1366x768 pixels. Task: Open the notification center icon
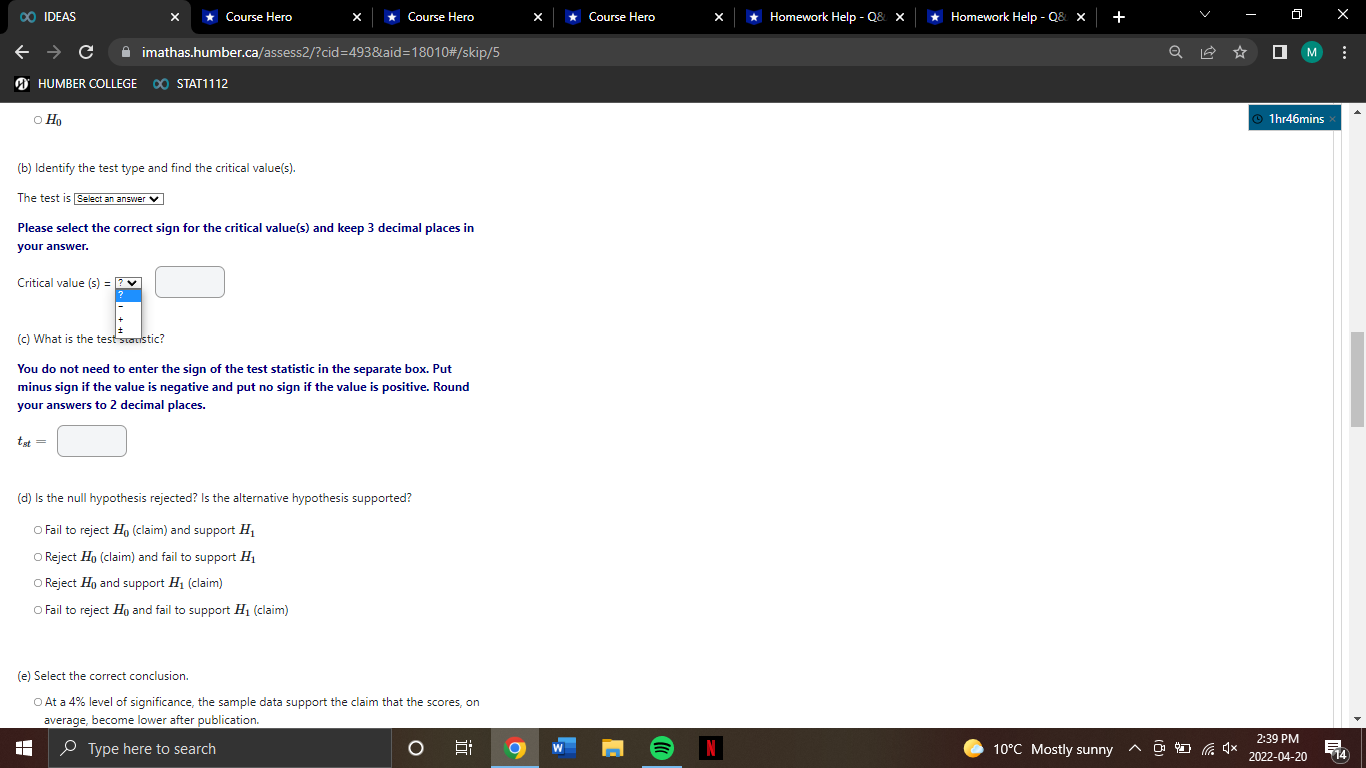click(1337, 749)
